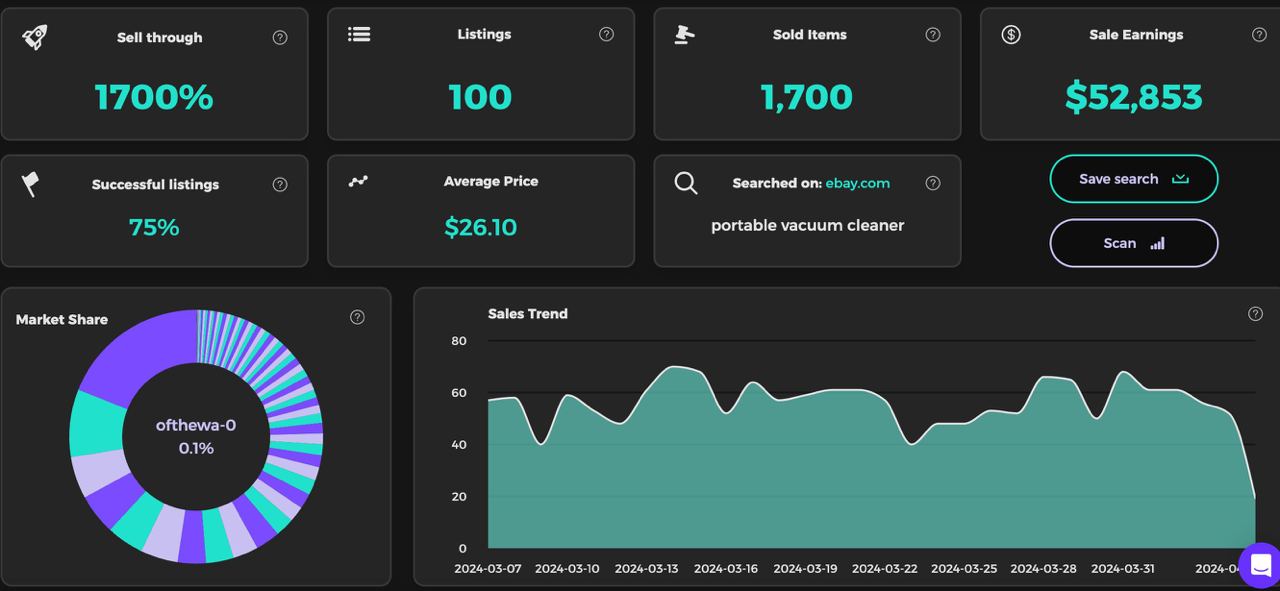Open the ebay.com link
This screenshot has height=591, width=1280.
857,183
